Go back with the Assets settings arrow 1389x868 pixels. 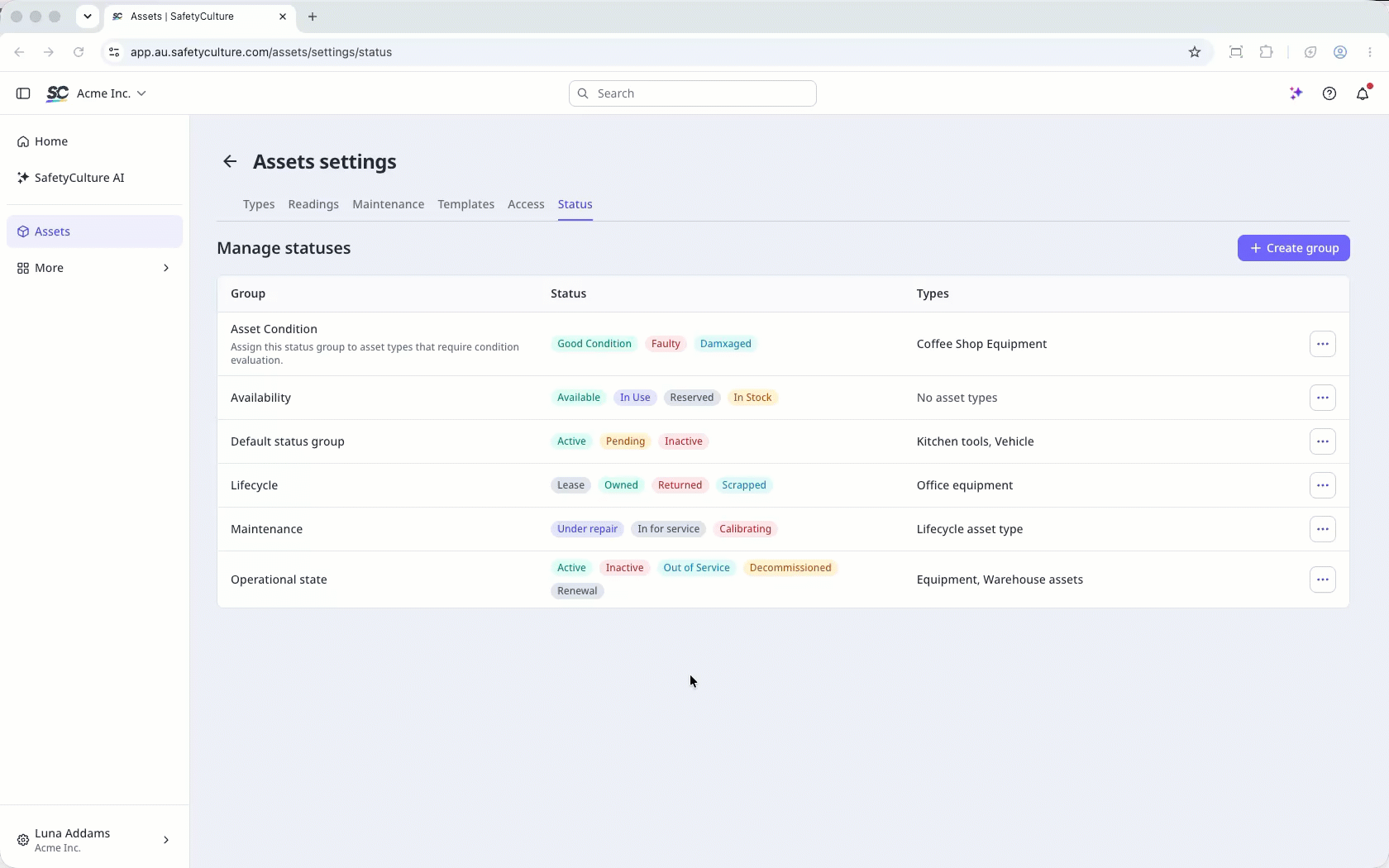[230, 162]
